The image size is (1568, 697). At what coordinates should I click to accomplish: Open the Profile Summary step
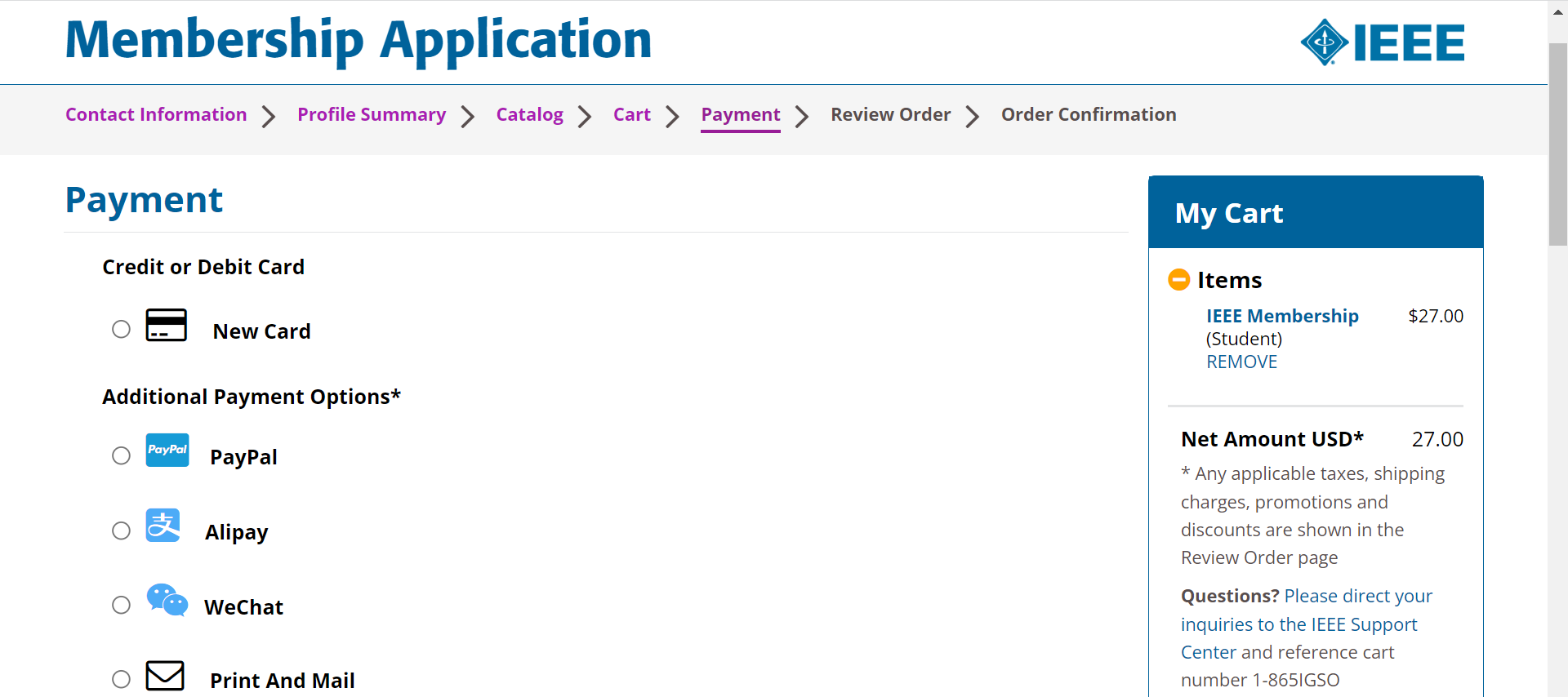click(x=372, y=114)
